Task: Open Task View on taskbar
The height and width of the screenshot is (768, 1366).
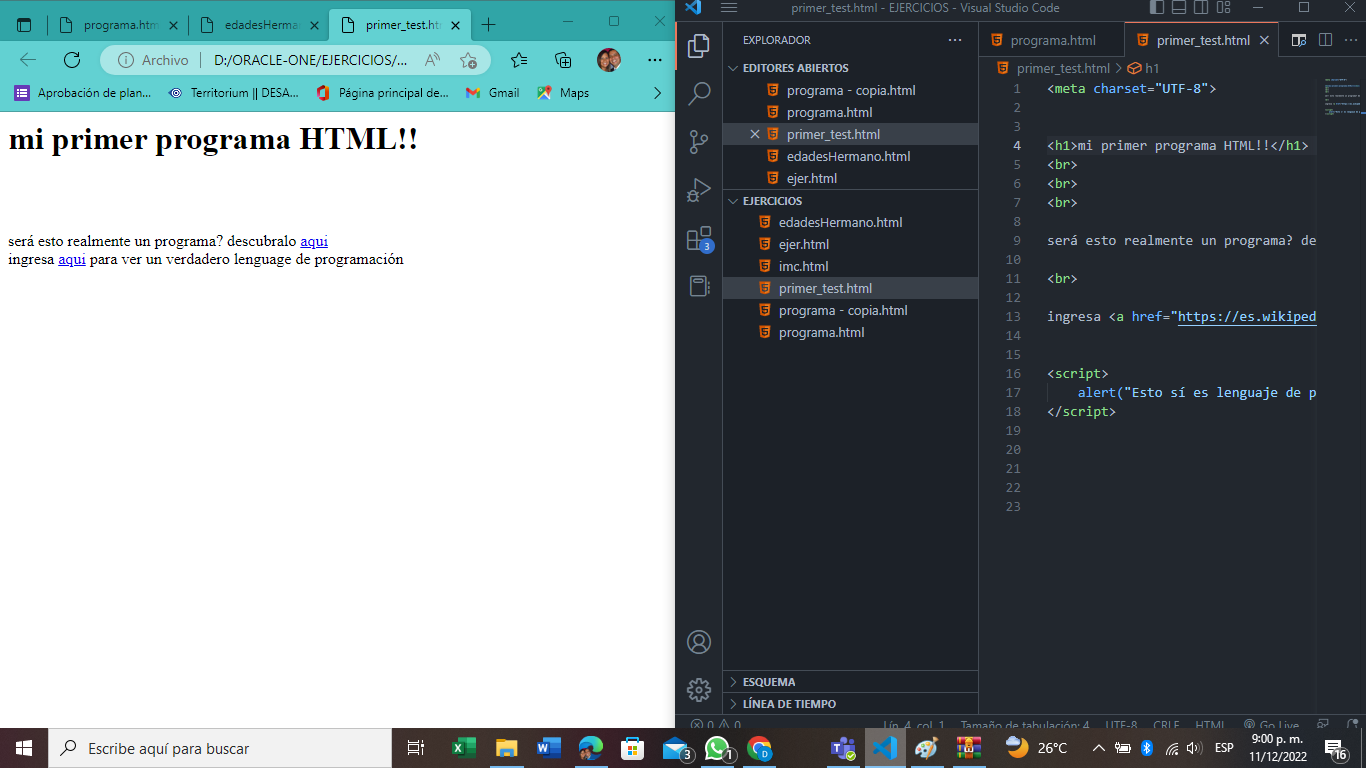Action: click(416, 748)
